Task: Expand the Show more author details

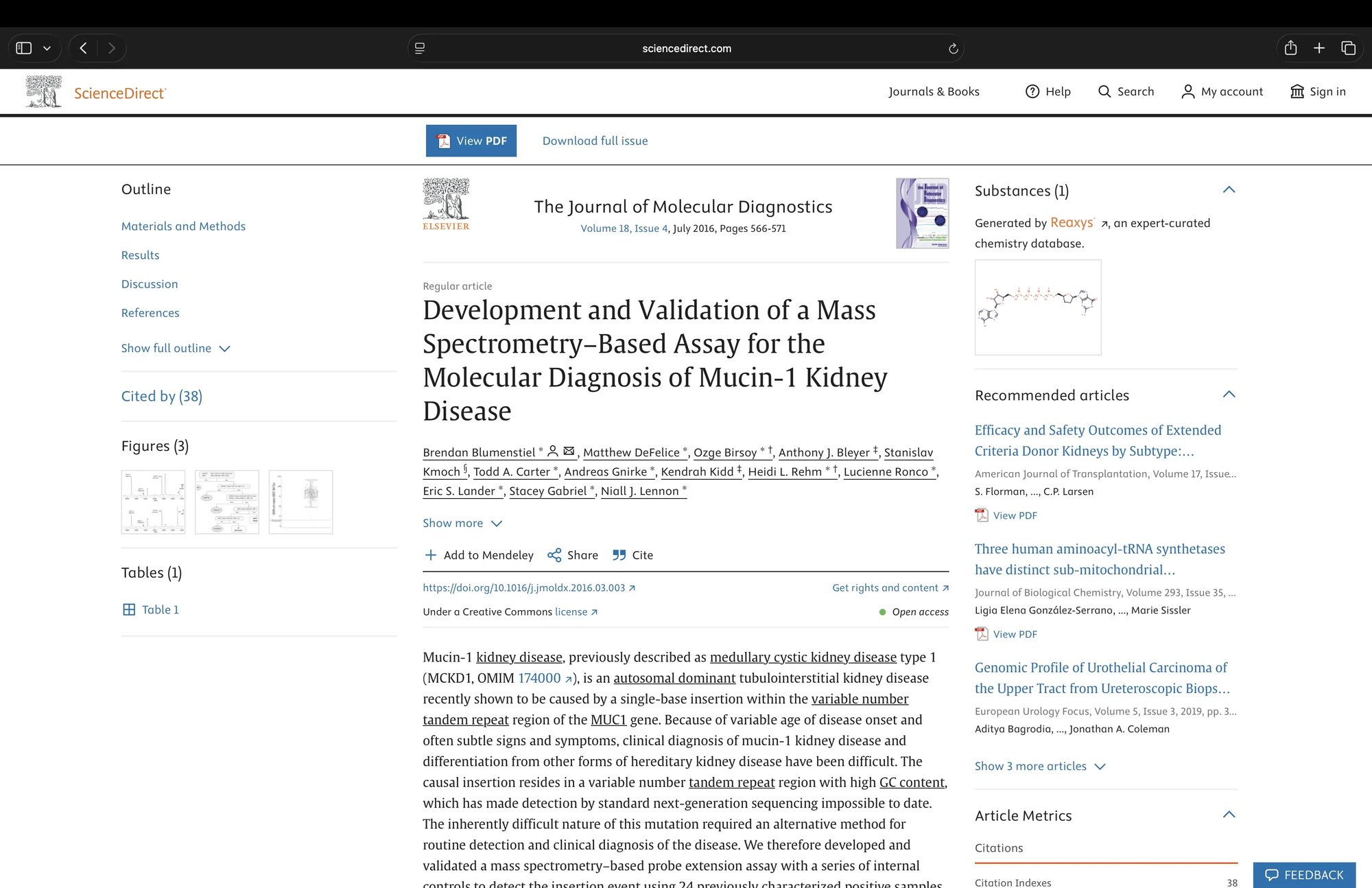Action: (x=463, y=523)
